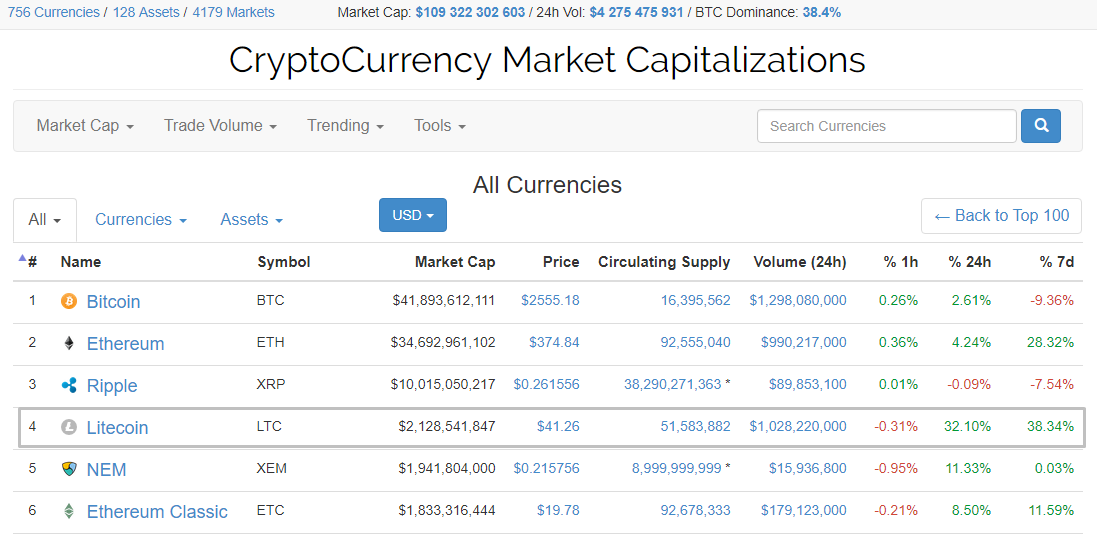Switch to the Currencies tab
Image resolution: width=1097 pixels, height=539 pixels.
click(141, 220)
